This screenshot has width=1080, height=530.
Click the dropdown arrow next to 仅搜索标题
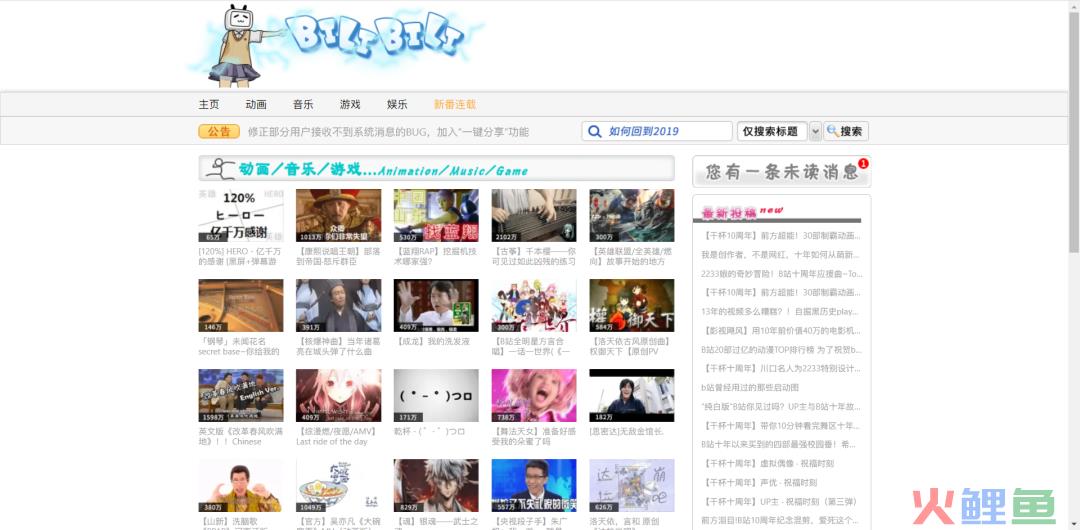coord(815,131)
